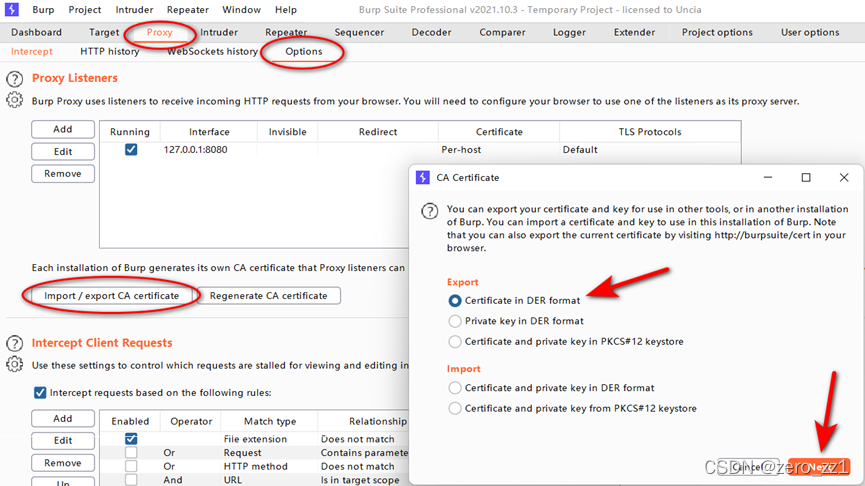Toggle Enabled checkbox for File extension rule
This screenshot has height=486, width=865.
tap(131, 439)
